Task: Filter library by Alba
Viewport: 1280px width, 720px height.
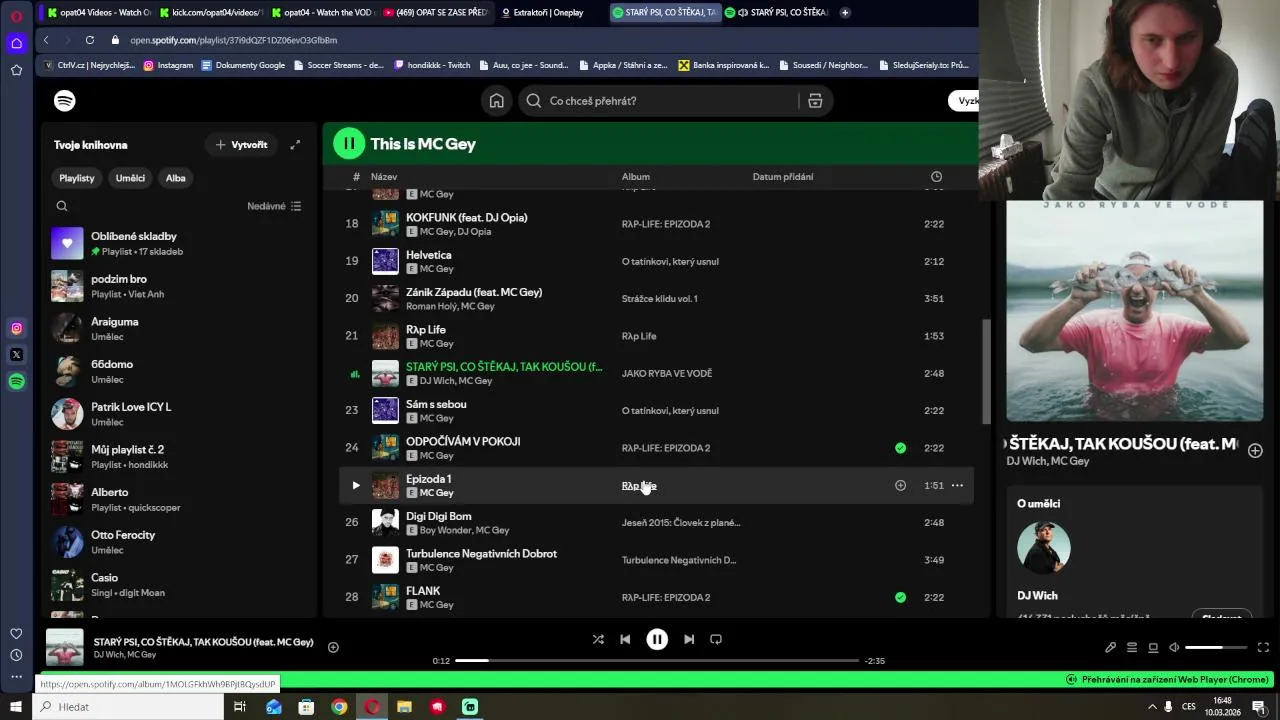Action: coord(176,178)
